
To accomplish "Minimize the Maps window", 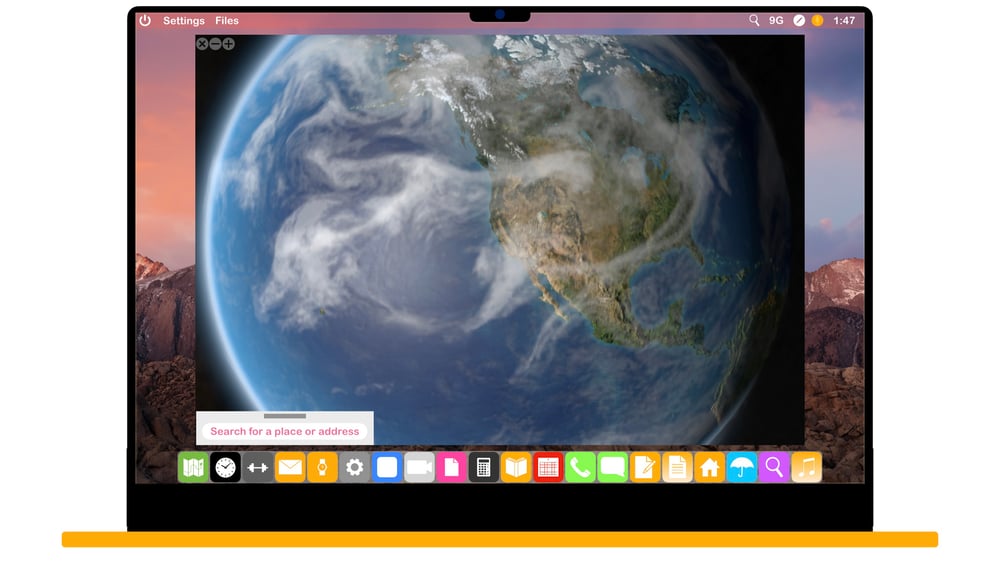I will coord(216,44).
